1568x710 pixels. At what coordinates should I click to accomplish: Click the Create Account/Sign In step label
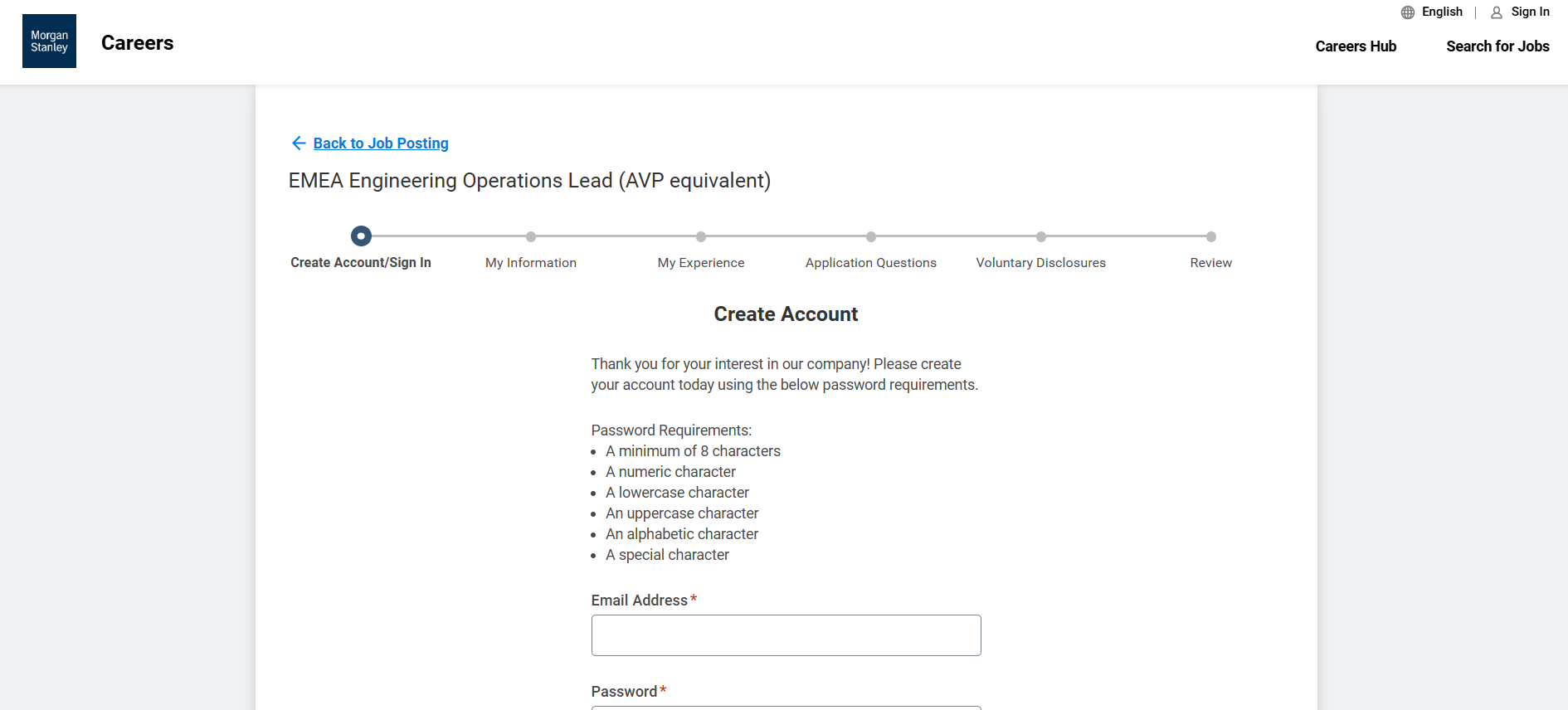pos(361,263)
